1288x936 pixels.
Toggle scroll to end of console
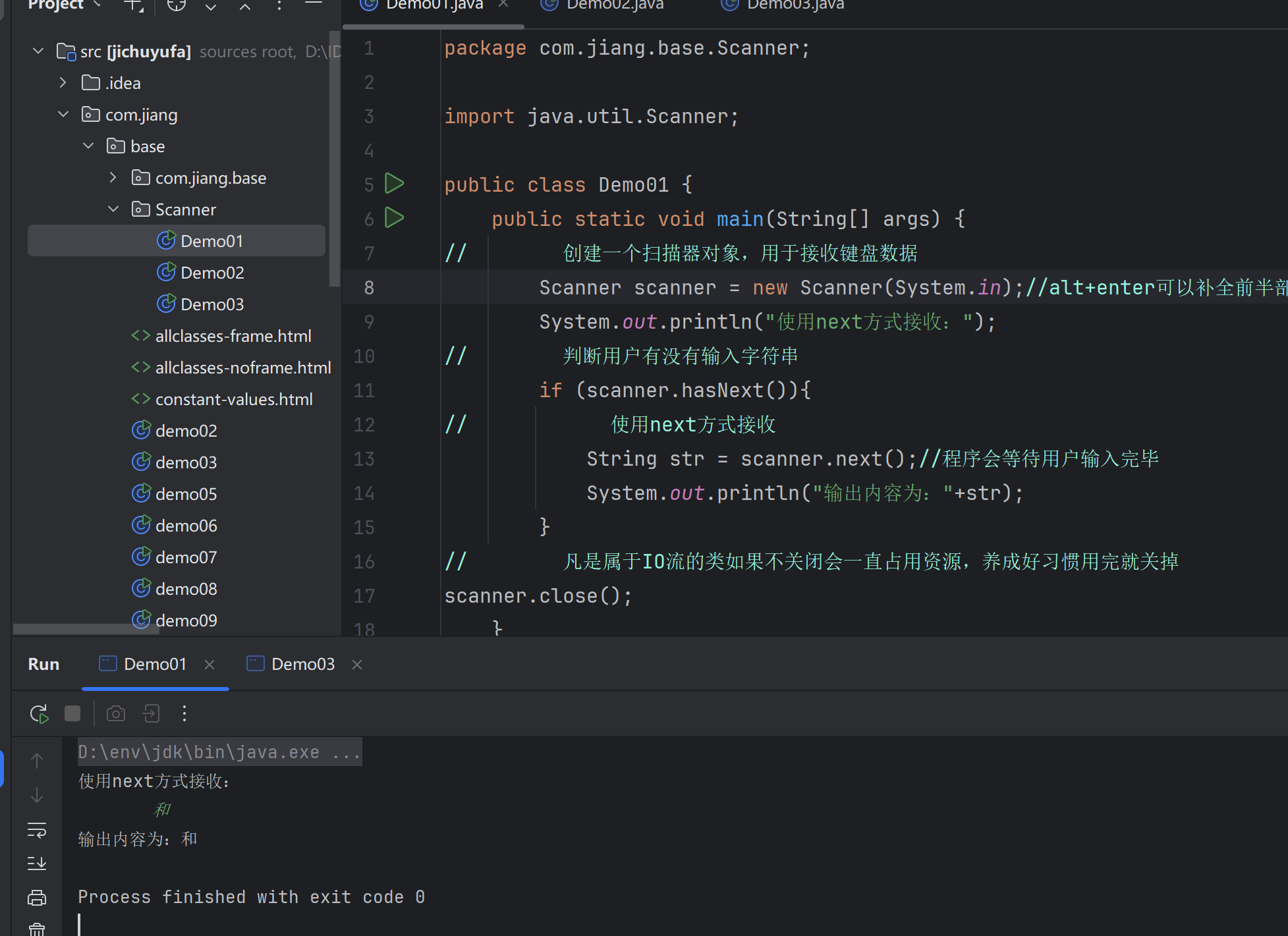coord(37,863)
